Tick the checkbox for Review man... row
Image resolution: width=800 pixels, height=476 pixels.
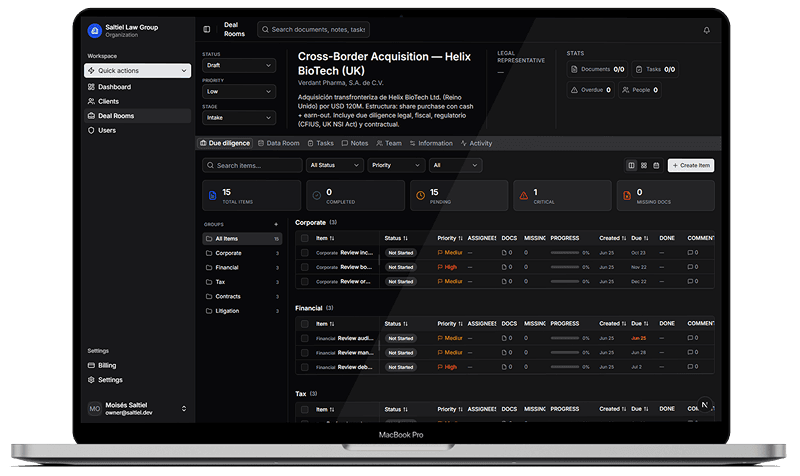pyautogui.click(x=305, y=353)
